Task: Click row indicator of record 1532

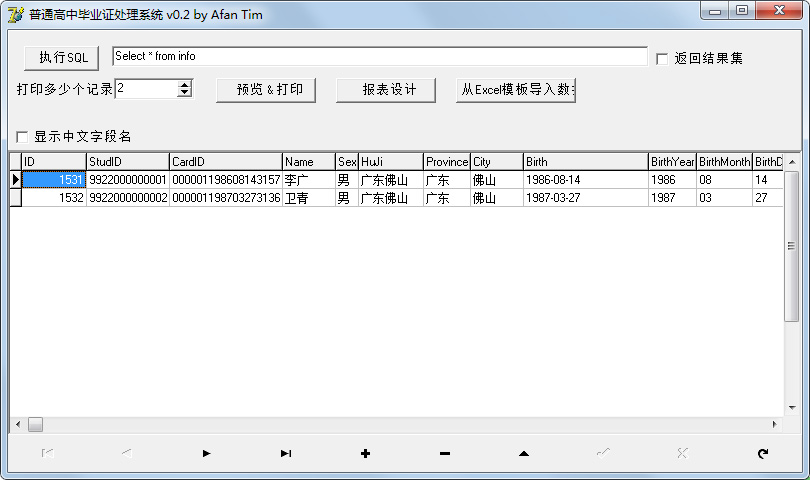Action: [15, 198]
